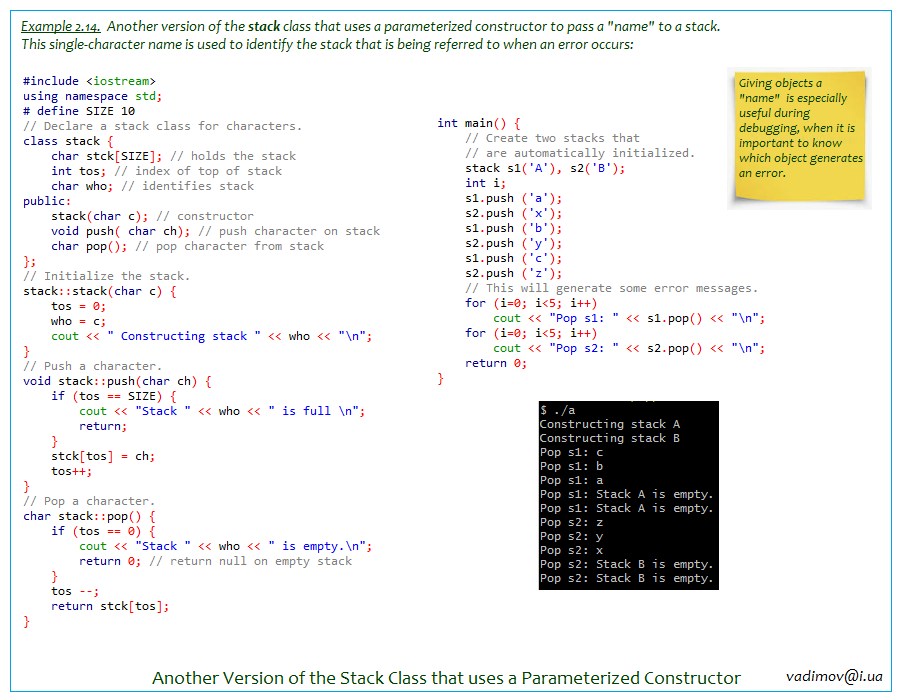Screen dimensions: 900x700
Task: Select the 'using namespace std;' line
Action: [x=92, y=96]
